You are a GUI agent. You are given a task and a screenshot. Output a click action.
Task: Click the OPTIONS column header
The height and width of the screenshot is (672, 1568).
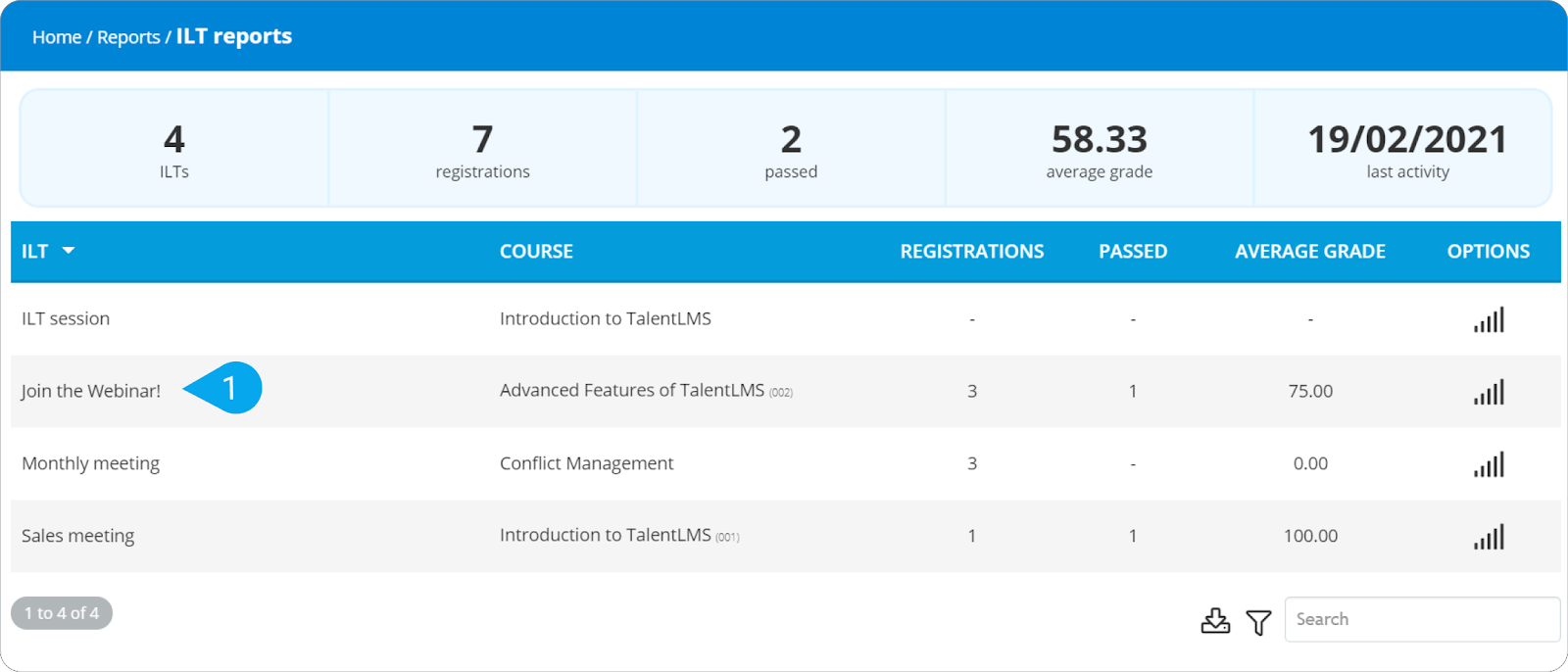click(x=1489, y=252)
